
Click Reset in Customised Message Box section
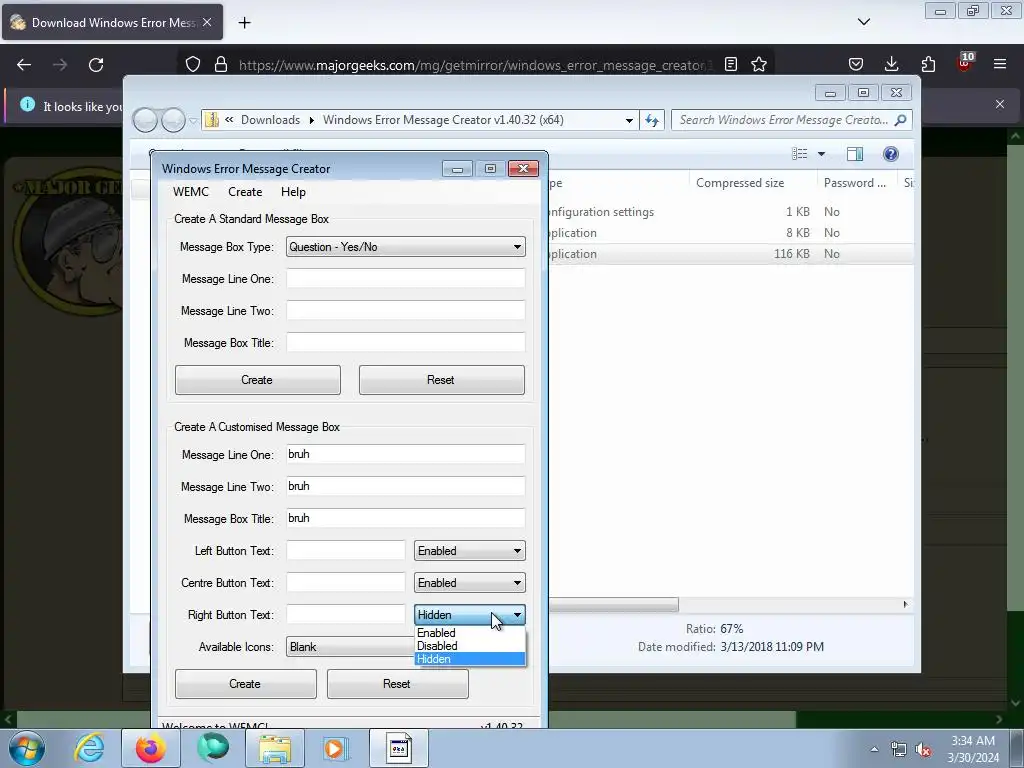click(397, 684)
